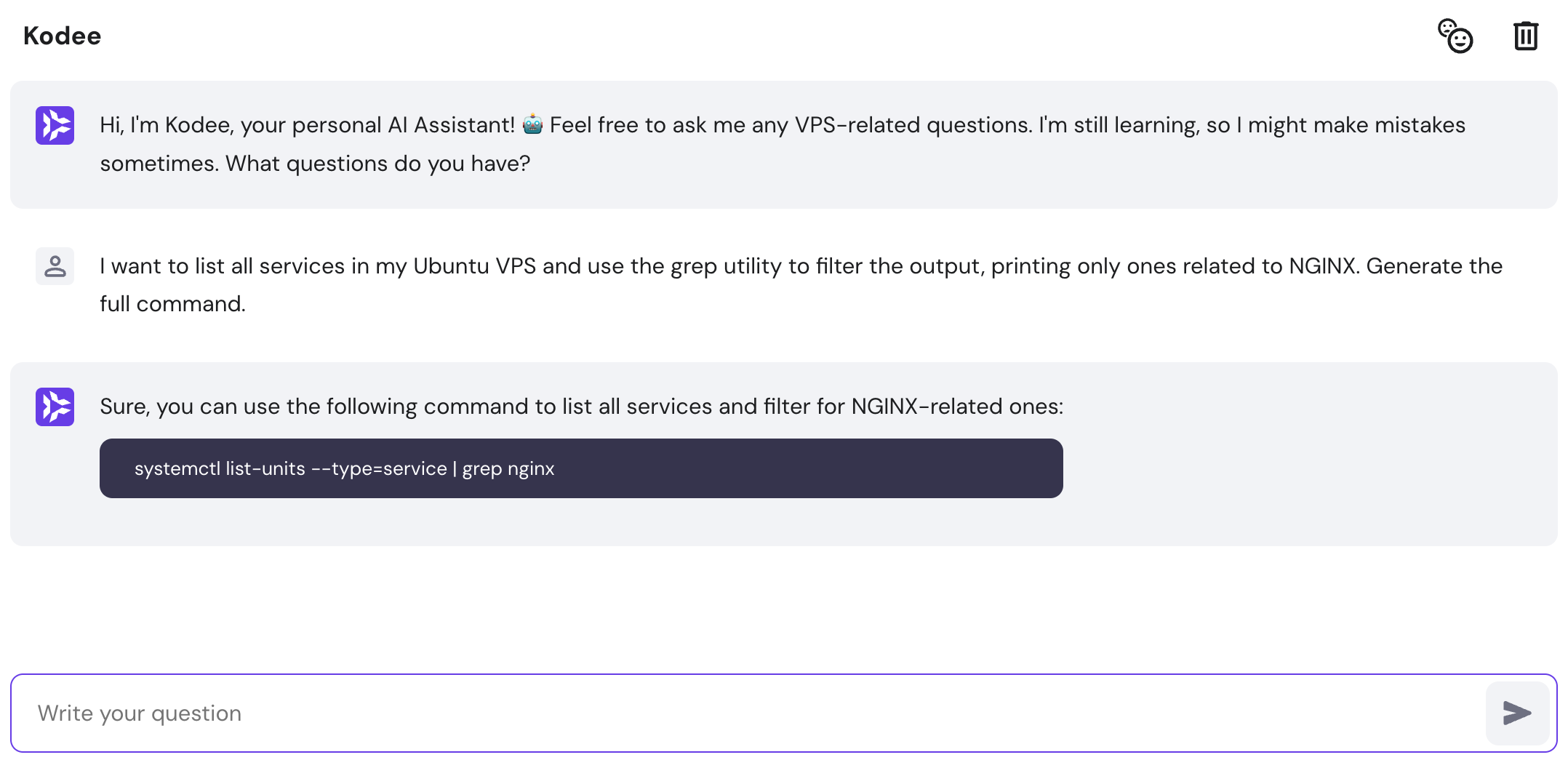Click the Kodee title heading

point(62,36)
